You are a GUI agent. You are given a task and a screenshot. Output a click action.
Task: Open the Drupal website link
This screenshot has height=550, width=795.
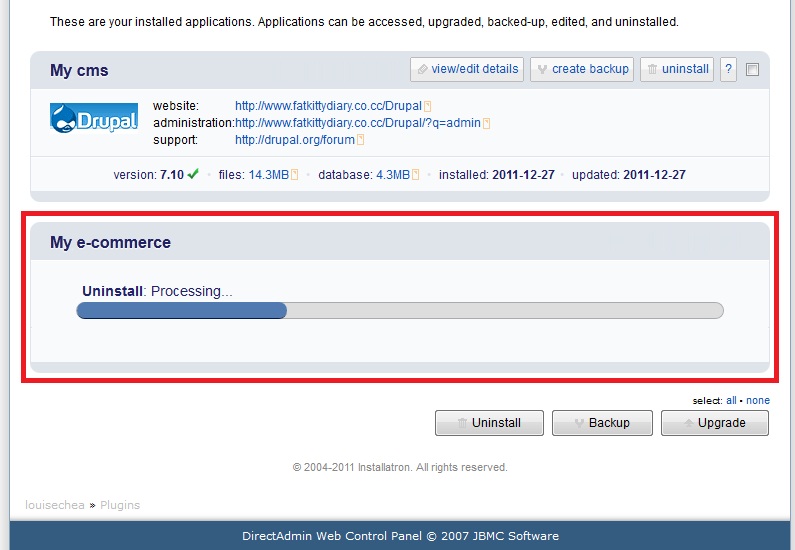pos(328,106)
